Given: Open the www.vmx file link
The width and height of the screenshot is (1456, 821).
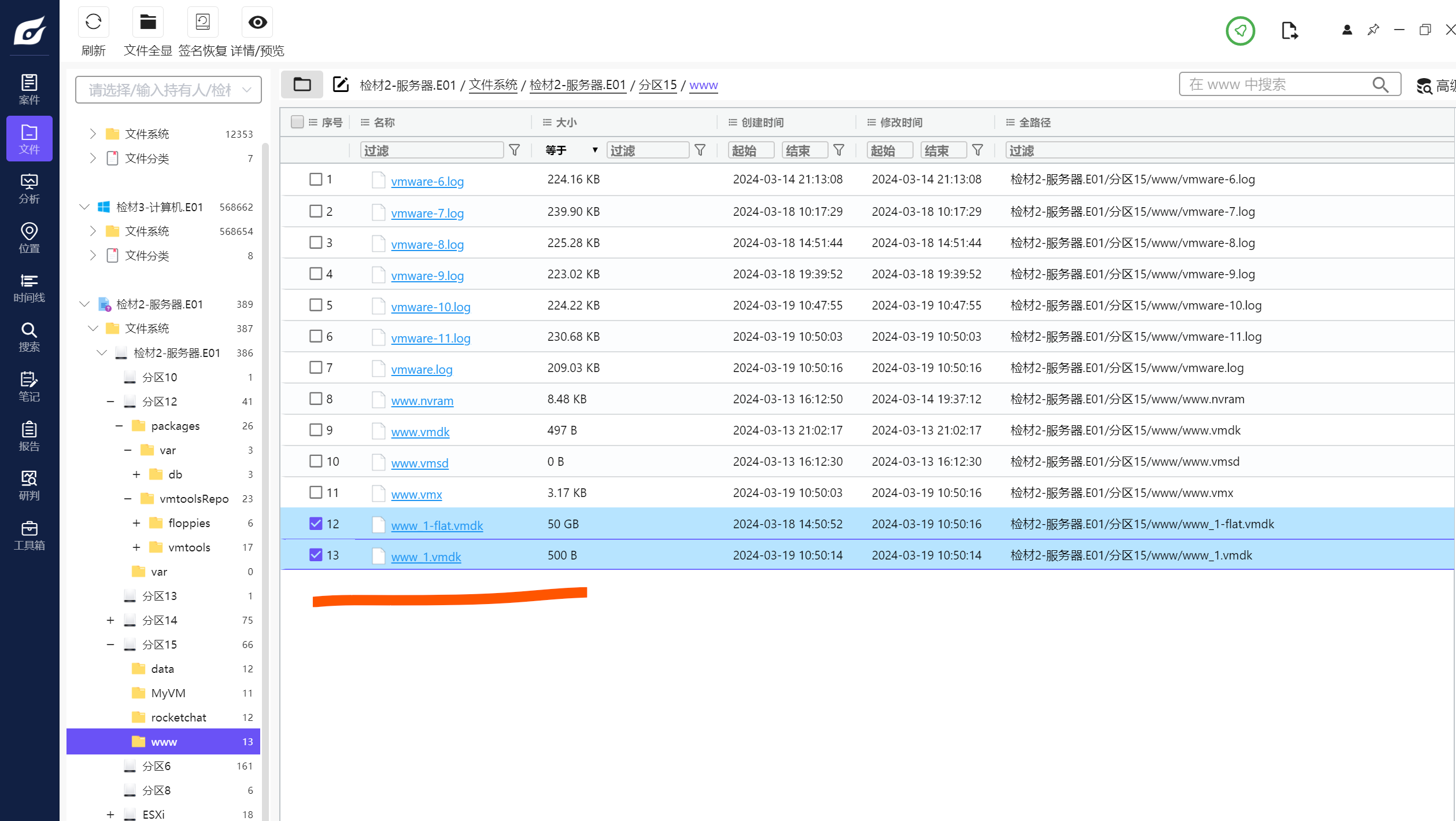Looking at the screenshot, I should [x=416, y=494].
